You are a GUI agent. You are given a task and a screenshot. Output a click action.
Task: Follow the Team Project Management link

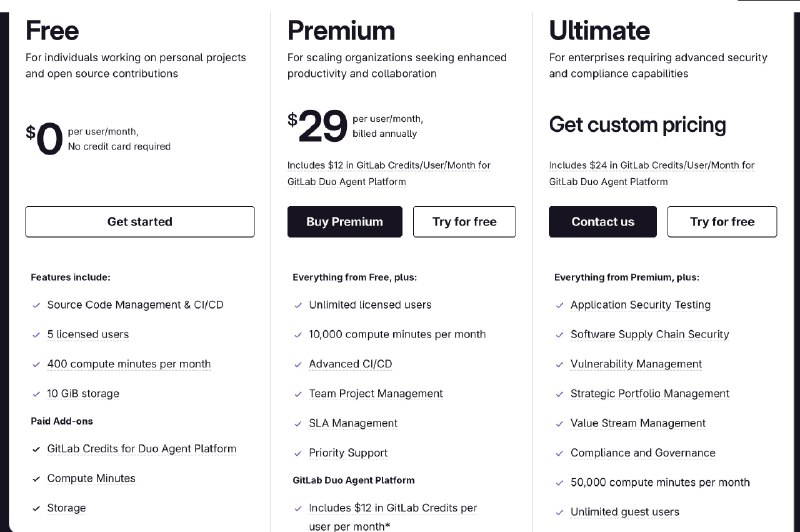click(375, 394)
